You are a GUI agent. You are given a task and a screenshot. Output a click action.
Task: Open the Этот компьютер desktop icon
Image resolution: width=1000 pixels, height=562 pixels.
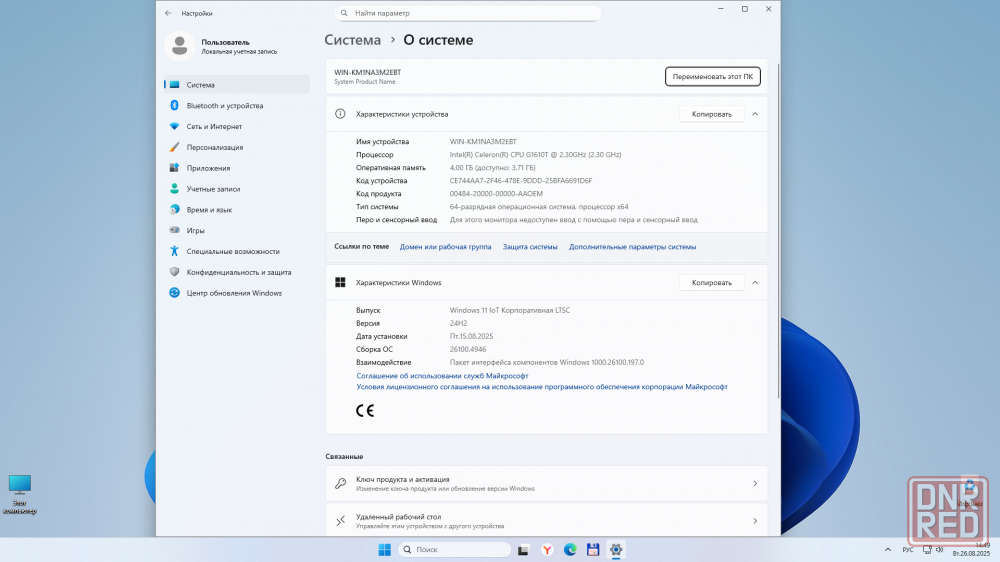20,494
